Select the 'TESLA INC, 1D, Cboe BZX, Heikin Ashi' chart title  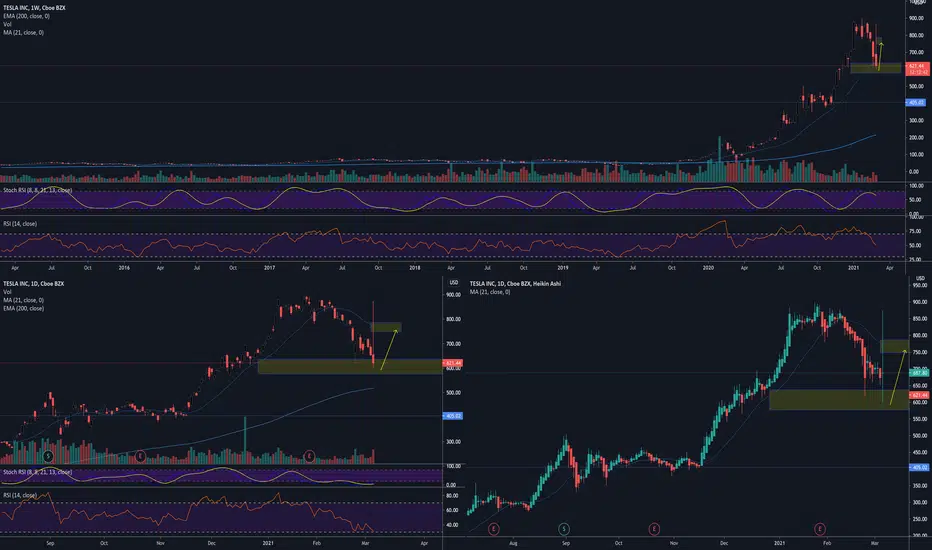point(515,284)
